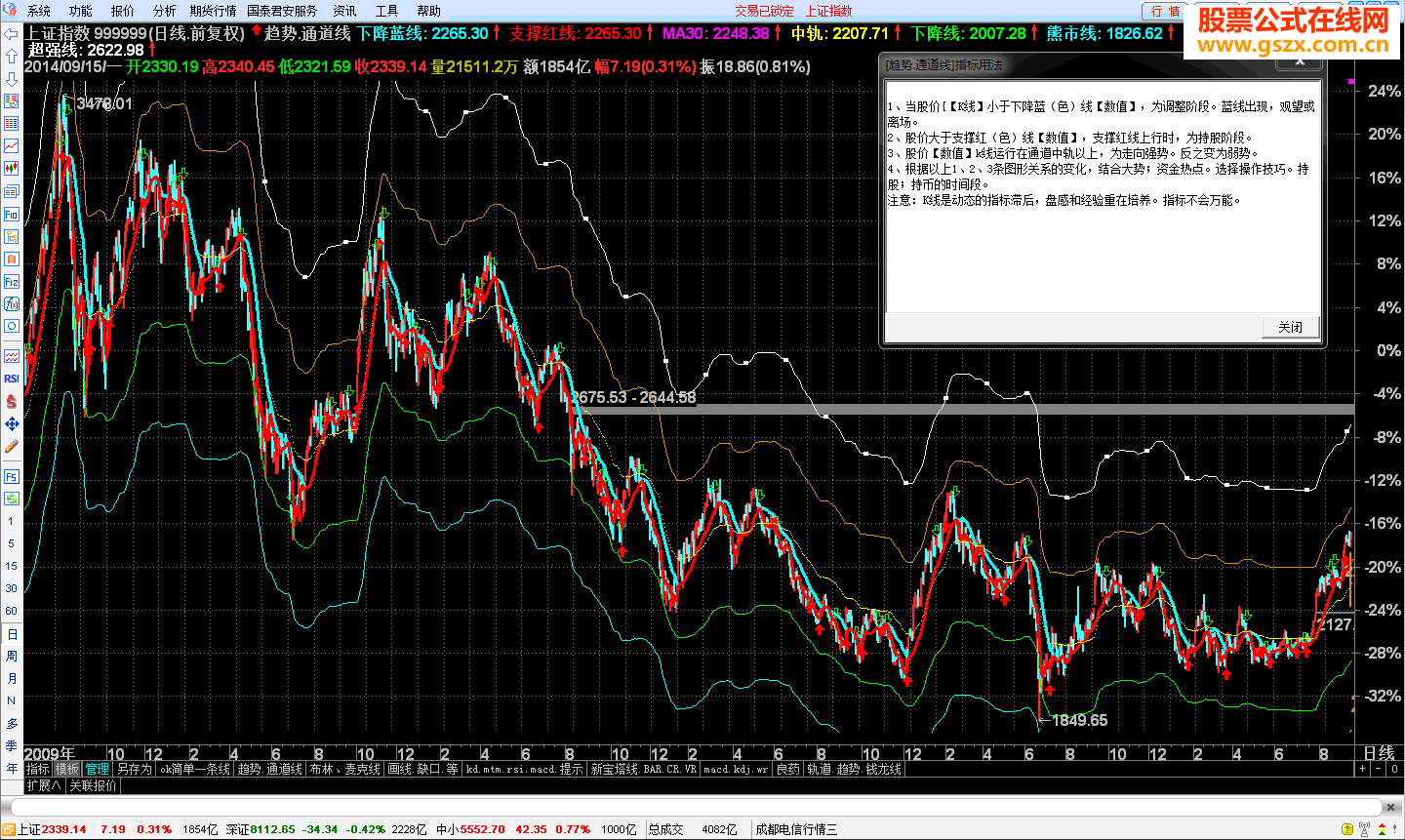
Task: Select the kd.mtm.rsi.macd.提示 template
Action: coord(524,769)
